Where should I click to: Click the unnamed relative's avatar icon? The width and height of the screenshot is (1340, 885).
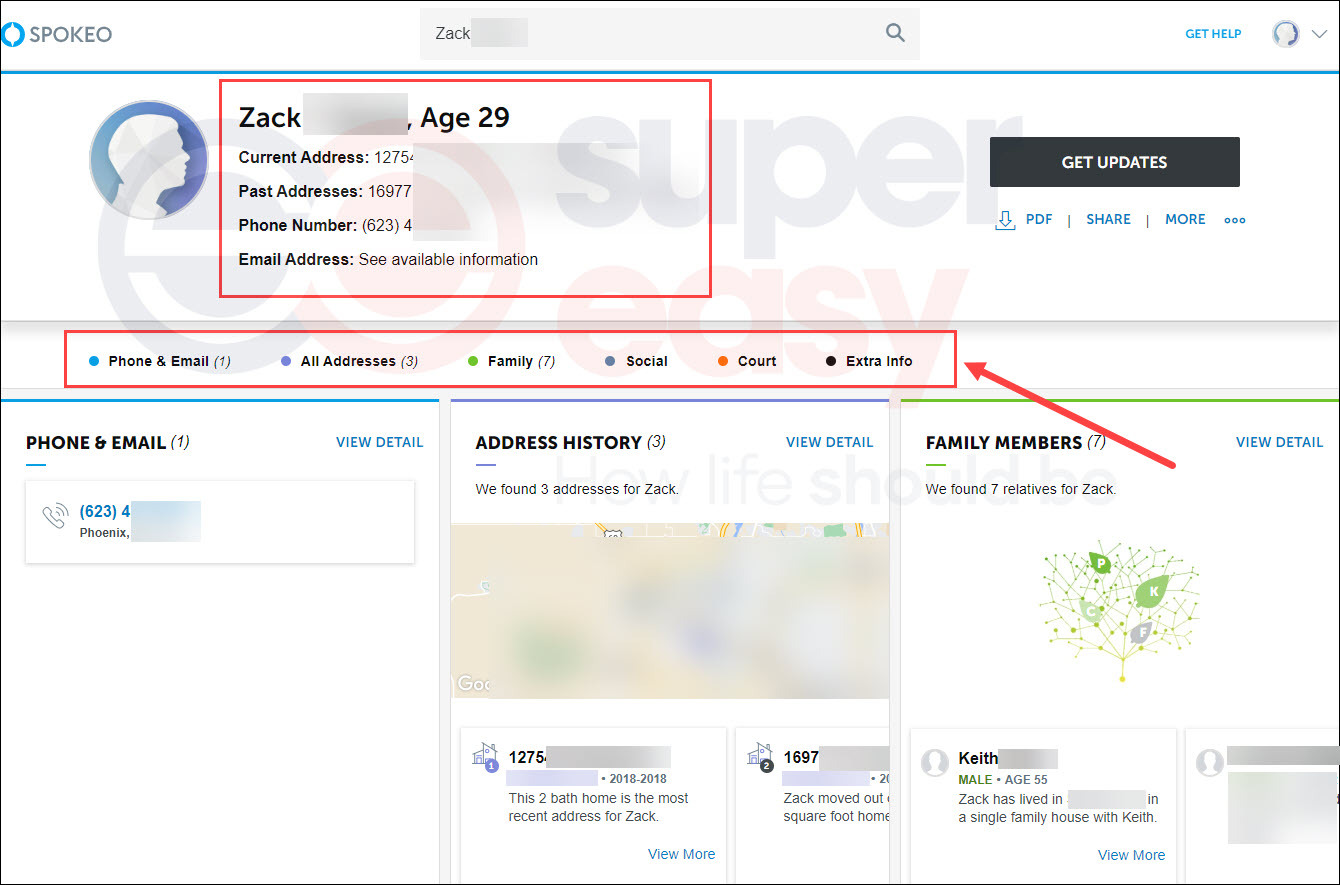click(x=1210, y=763)
